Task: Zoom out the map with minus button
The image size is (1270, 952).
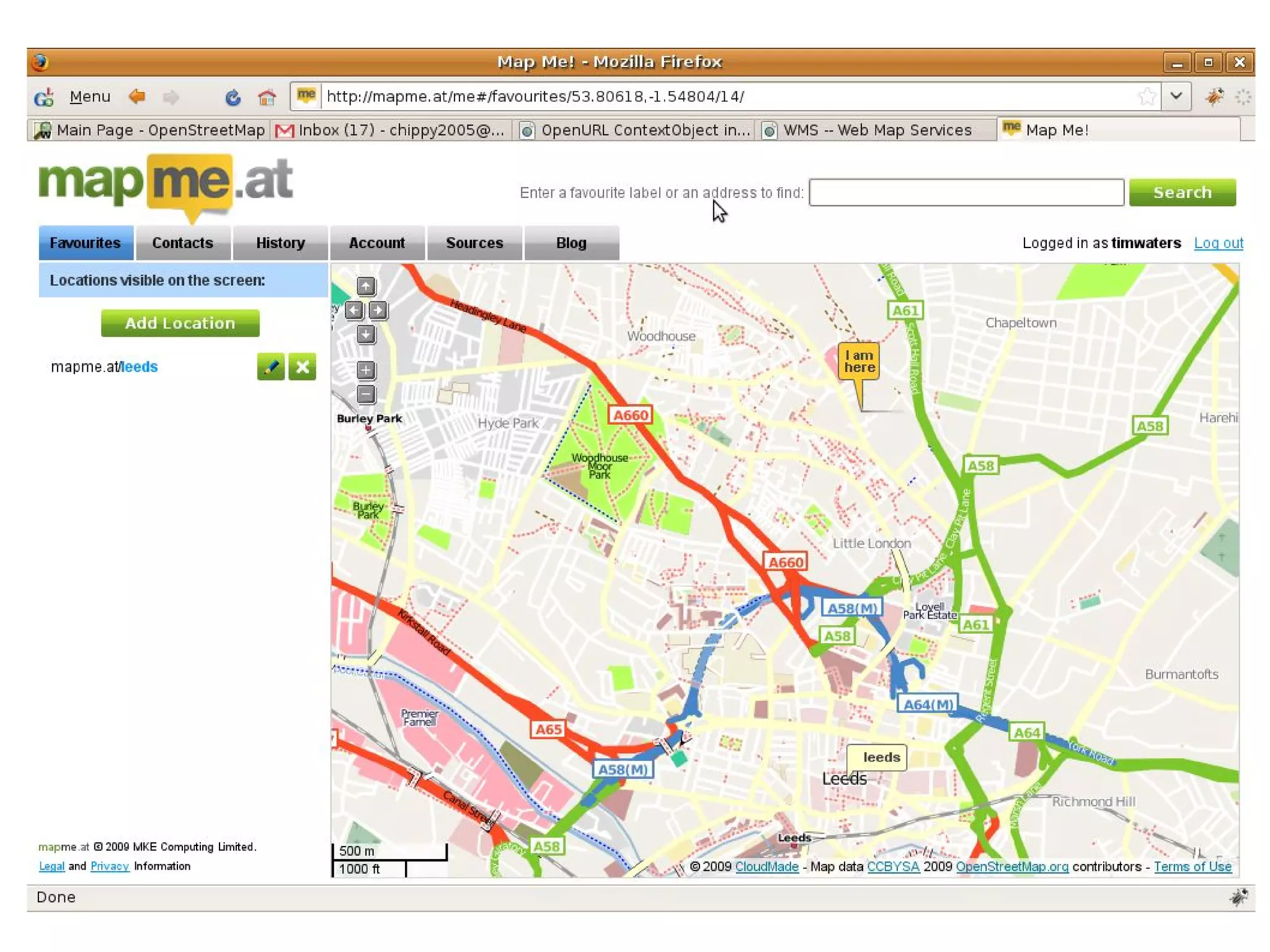Action: click(x=366, y=394)
